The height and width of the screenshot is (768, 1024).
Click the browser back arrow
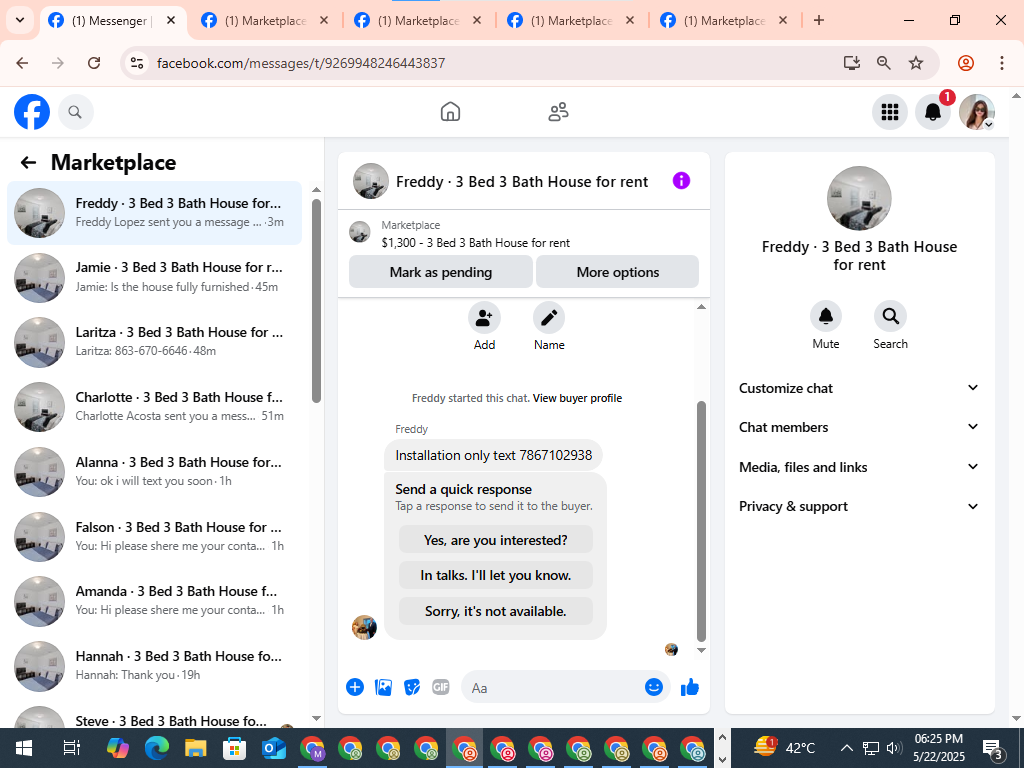coord(22,63)
